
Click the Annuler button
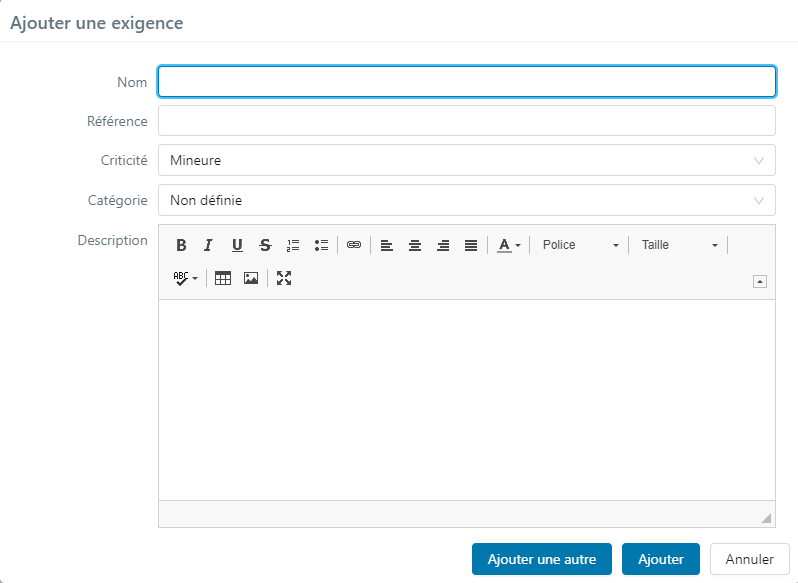[x=749, y=559]
